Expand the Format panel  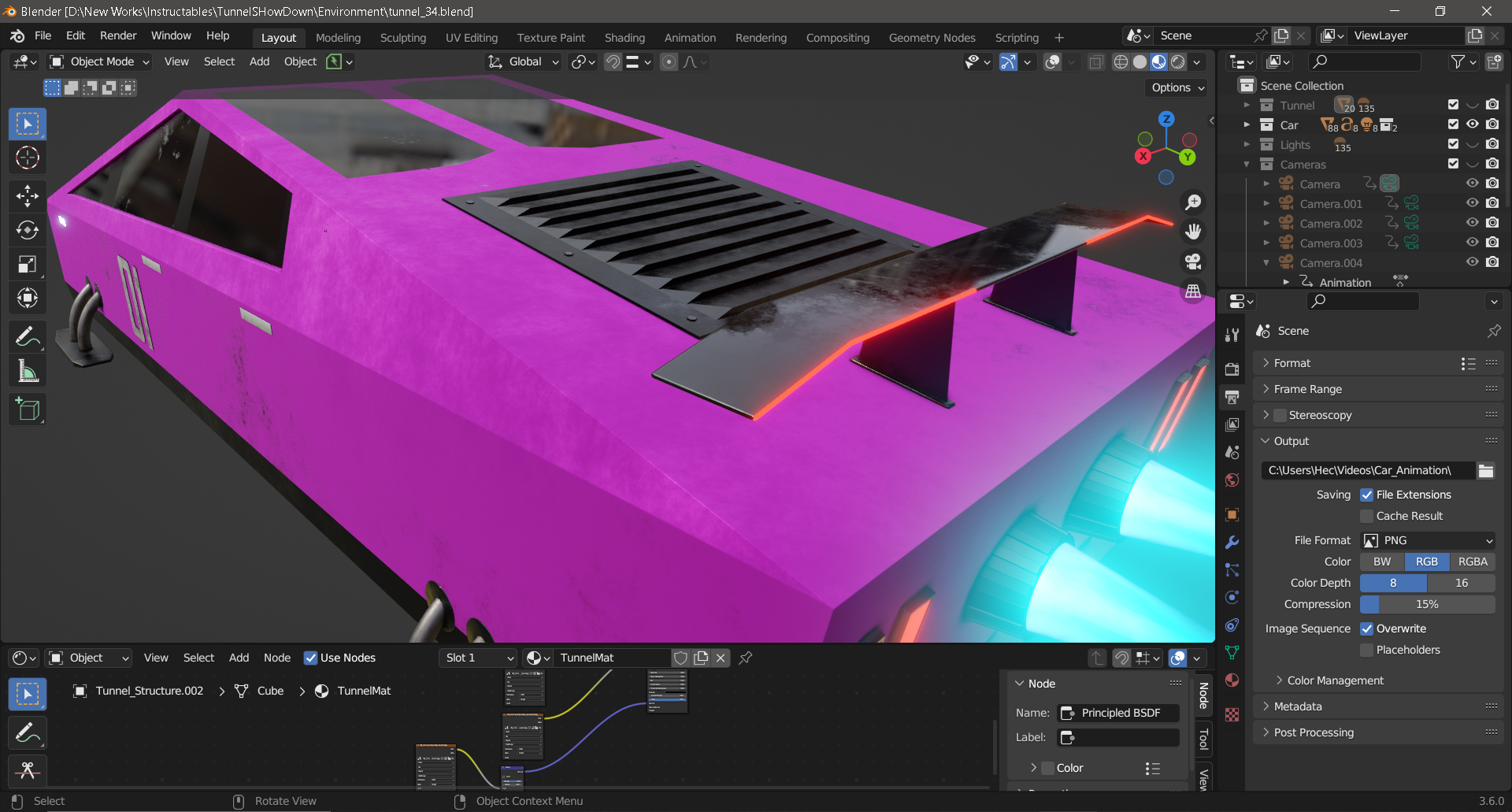click(x=1292, y=363)
